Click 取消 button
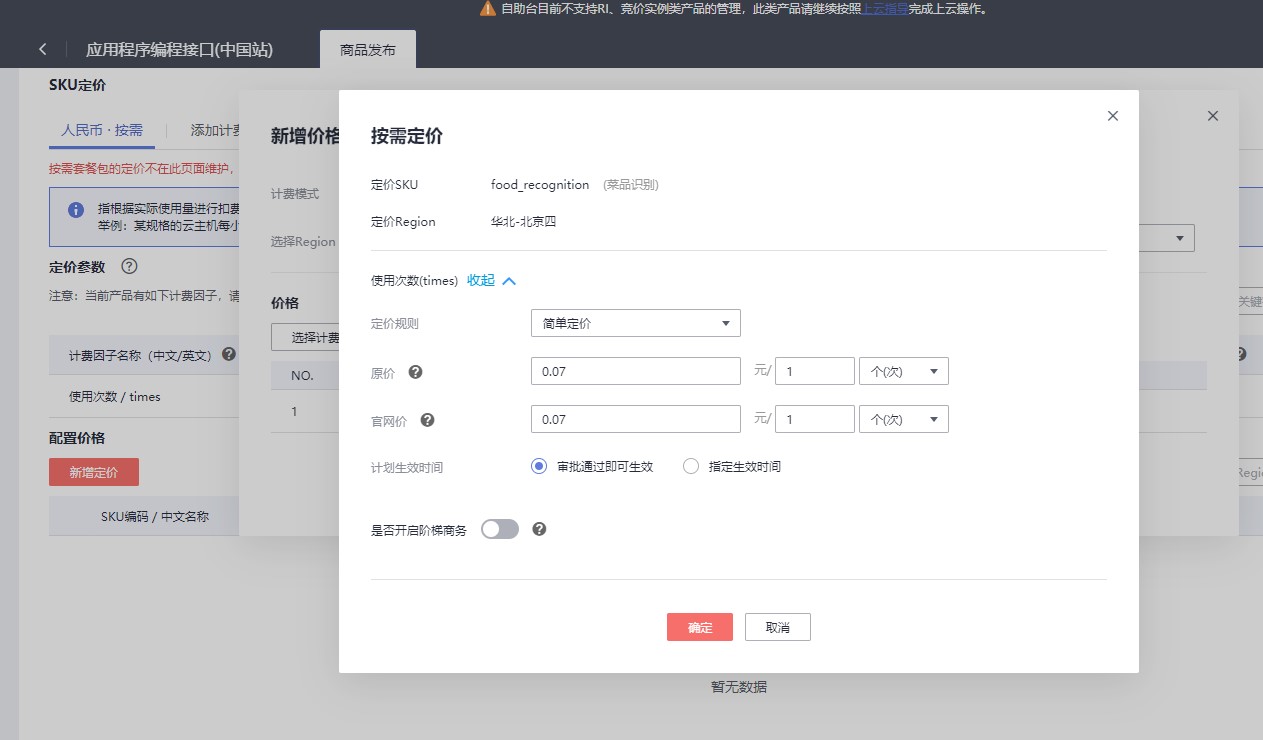The height and width of the screenshot is (740, 1263). click(777, 627)
